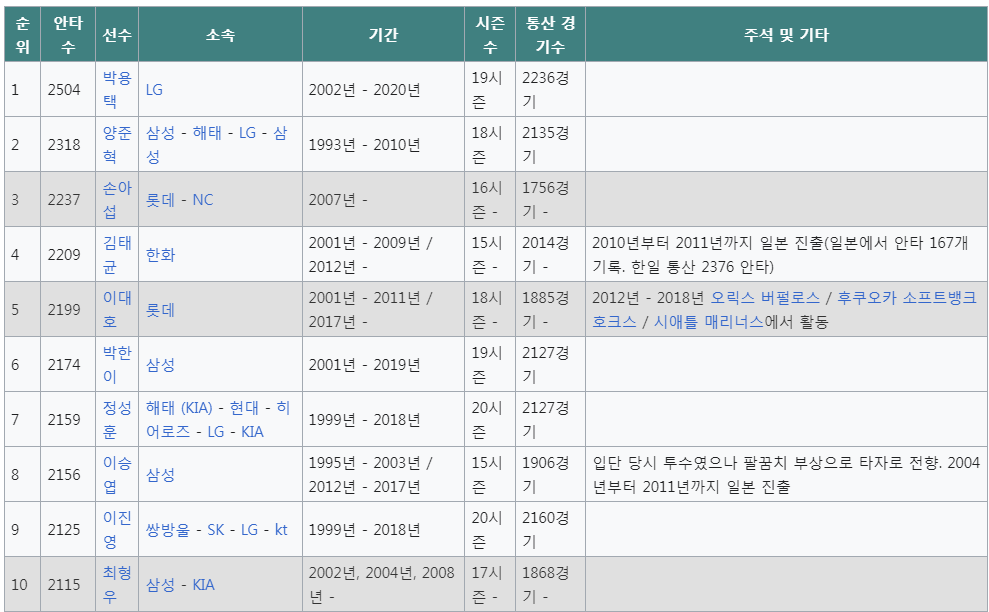Open the 최형우 player link
Screen dimensions: 989x612
point(117,584)
